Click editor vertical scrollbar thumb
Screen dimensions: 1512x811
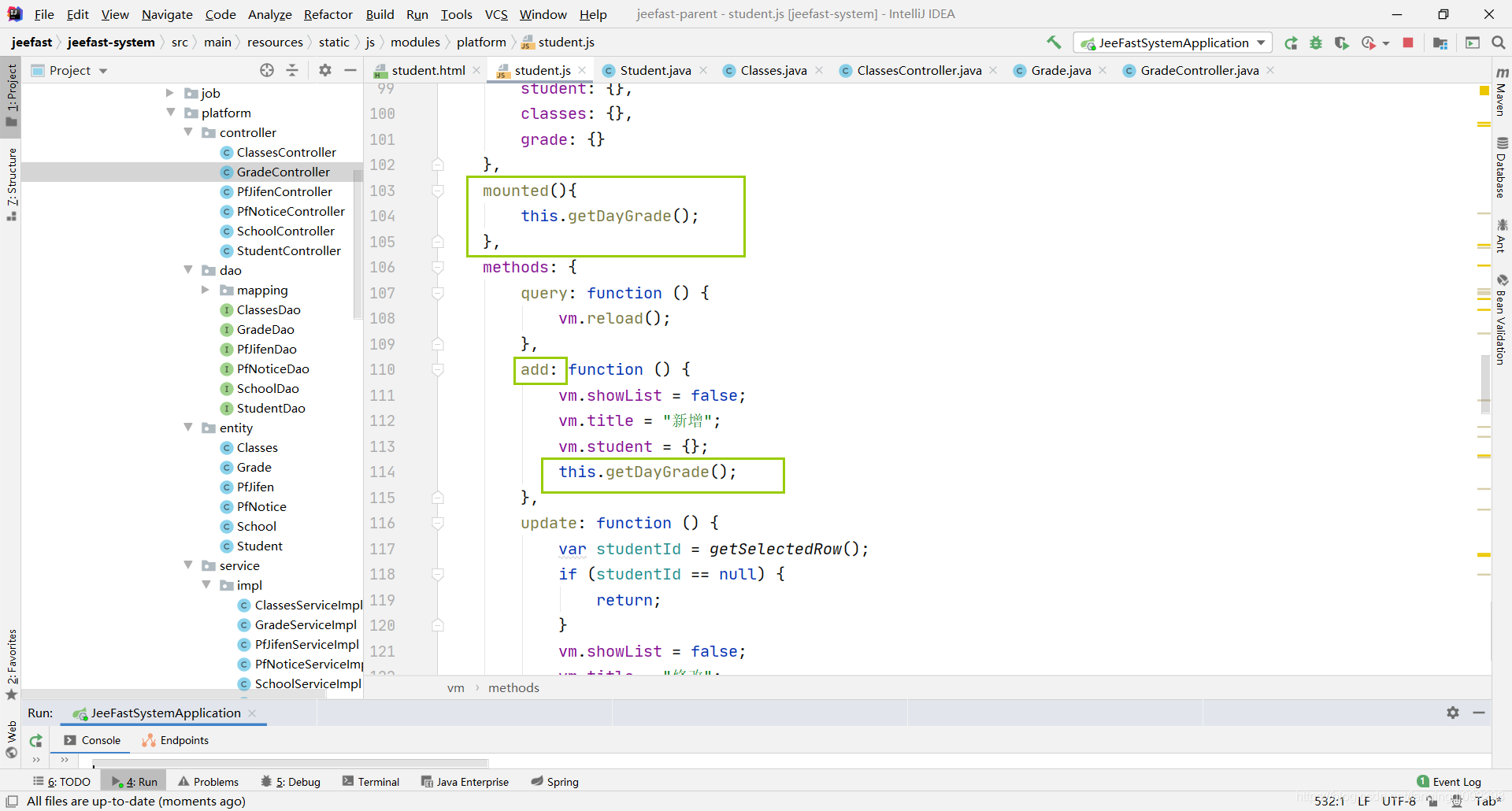click(x=1485, y=383)
